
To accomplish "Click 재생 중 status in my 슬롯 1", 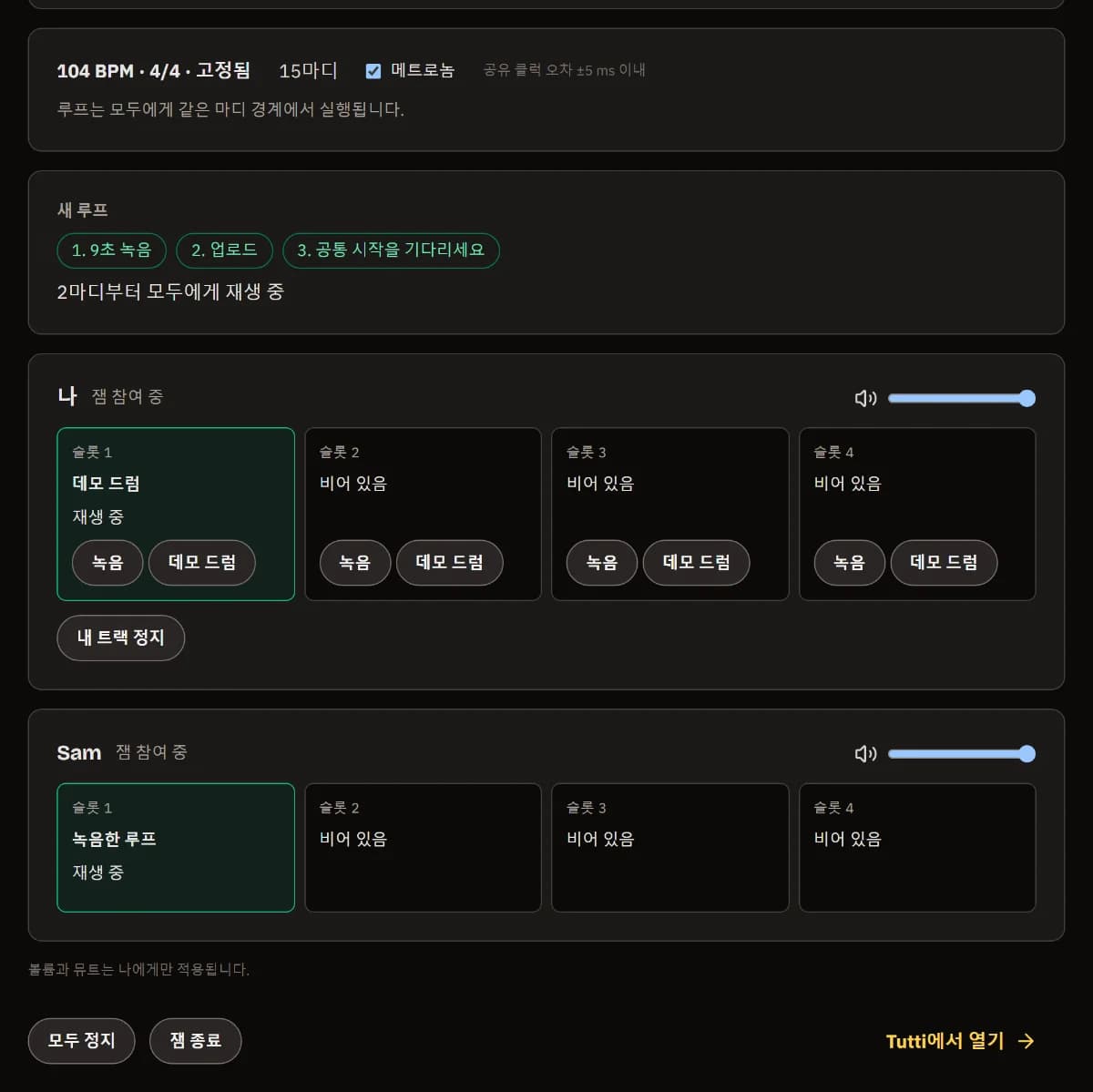I will [98, 517].
